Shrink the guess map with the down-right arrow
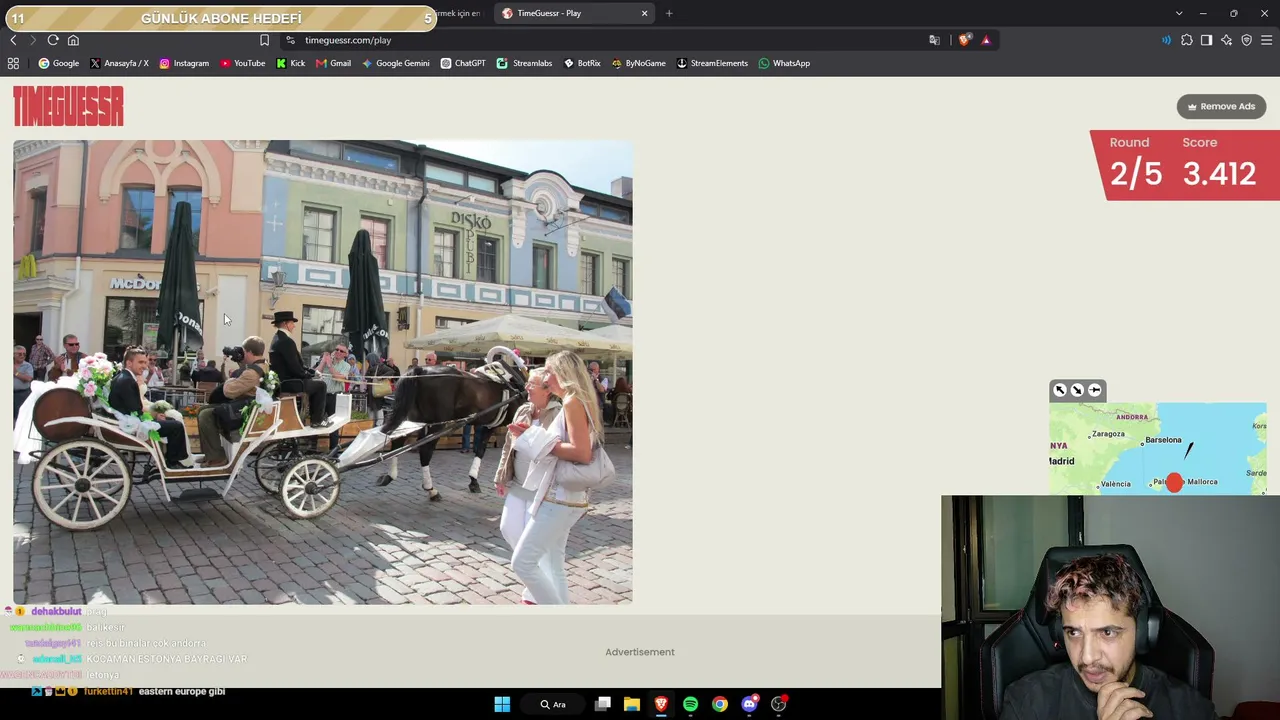The width and height of the screenshot is (1280, 720). pyautogui.click(x=1077, y=390)
